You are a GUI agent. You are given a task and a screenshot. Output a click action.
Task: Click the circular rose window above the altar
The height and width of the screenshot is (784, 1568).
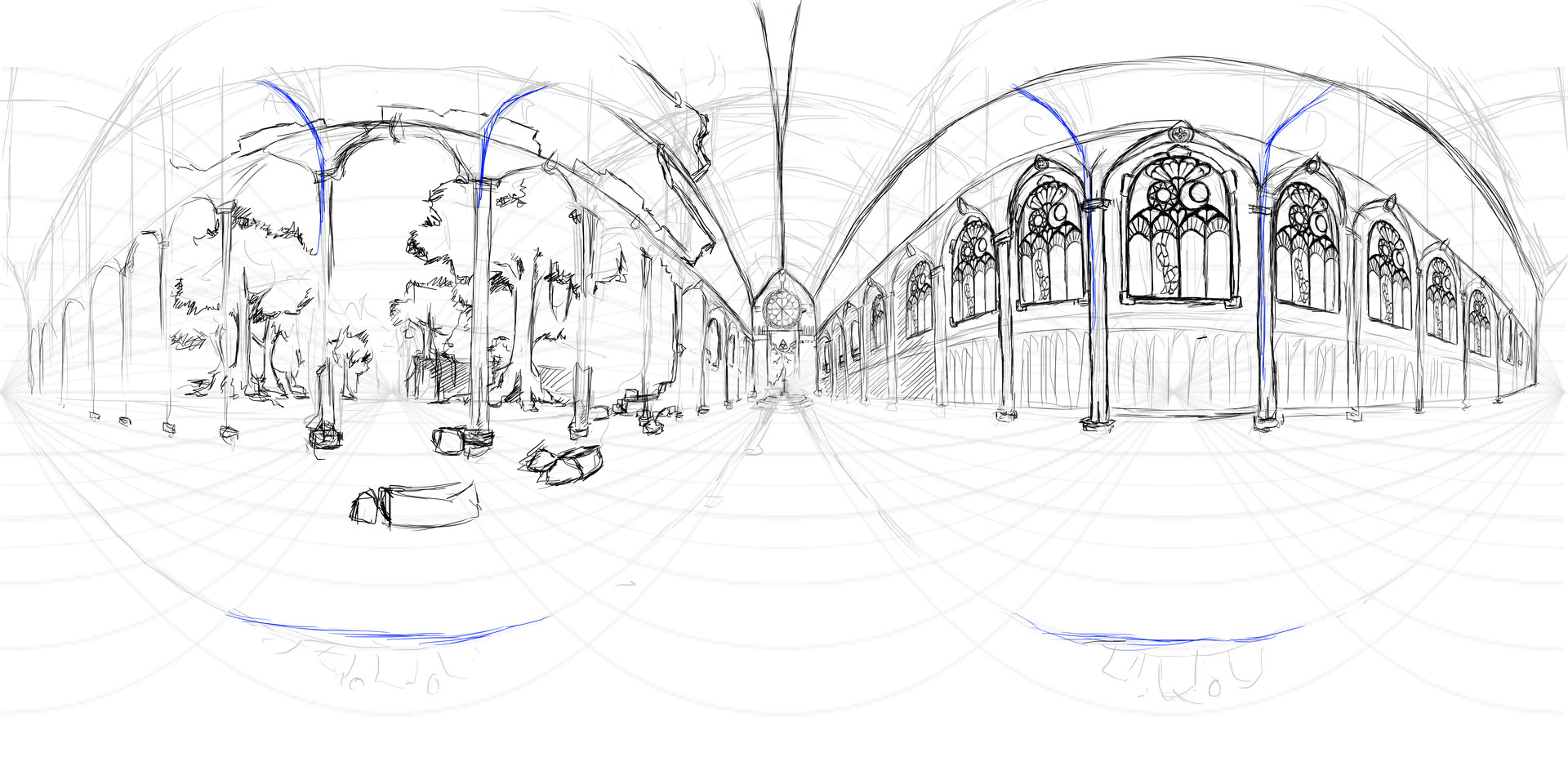(782, 310)
